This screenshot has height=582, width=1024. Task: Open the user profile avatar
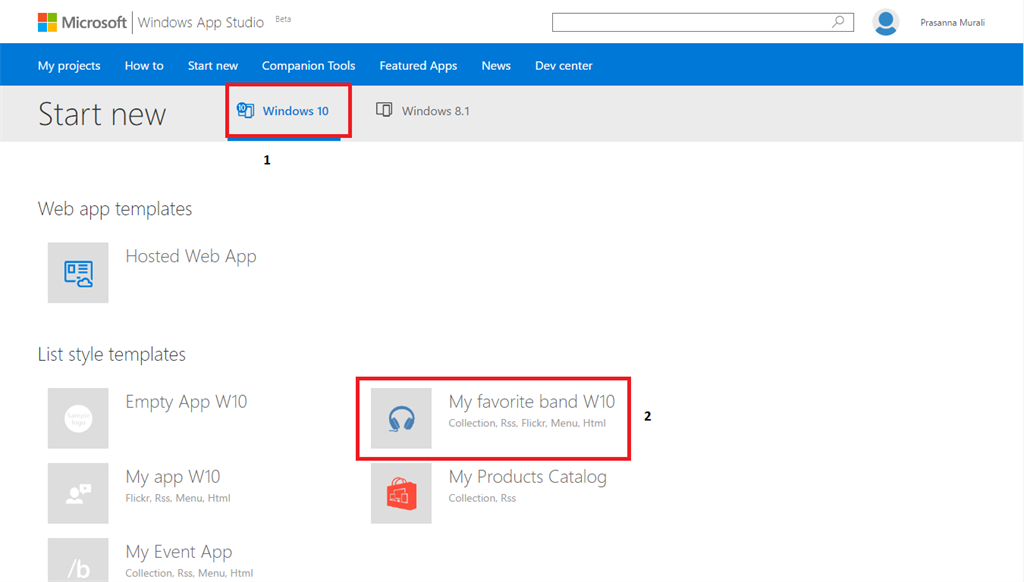tap(885, 22)
